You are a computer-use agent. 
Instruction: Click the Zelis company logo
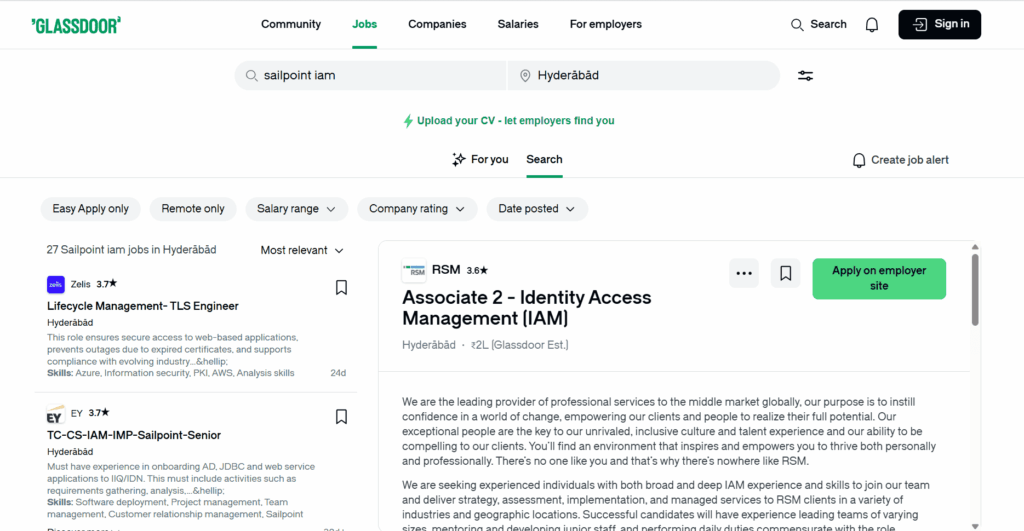click(x=56, y=284)
